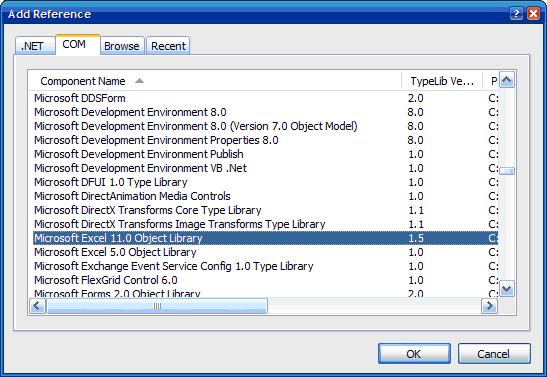The width and height of the screenshot is (547, 377).
Task: Click the Cancel button
Action: (x=494, y=354)
